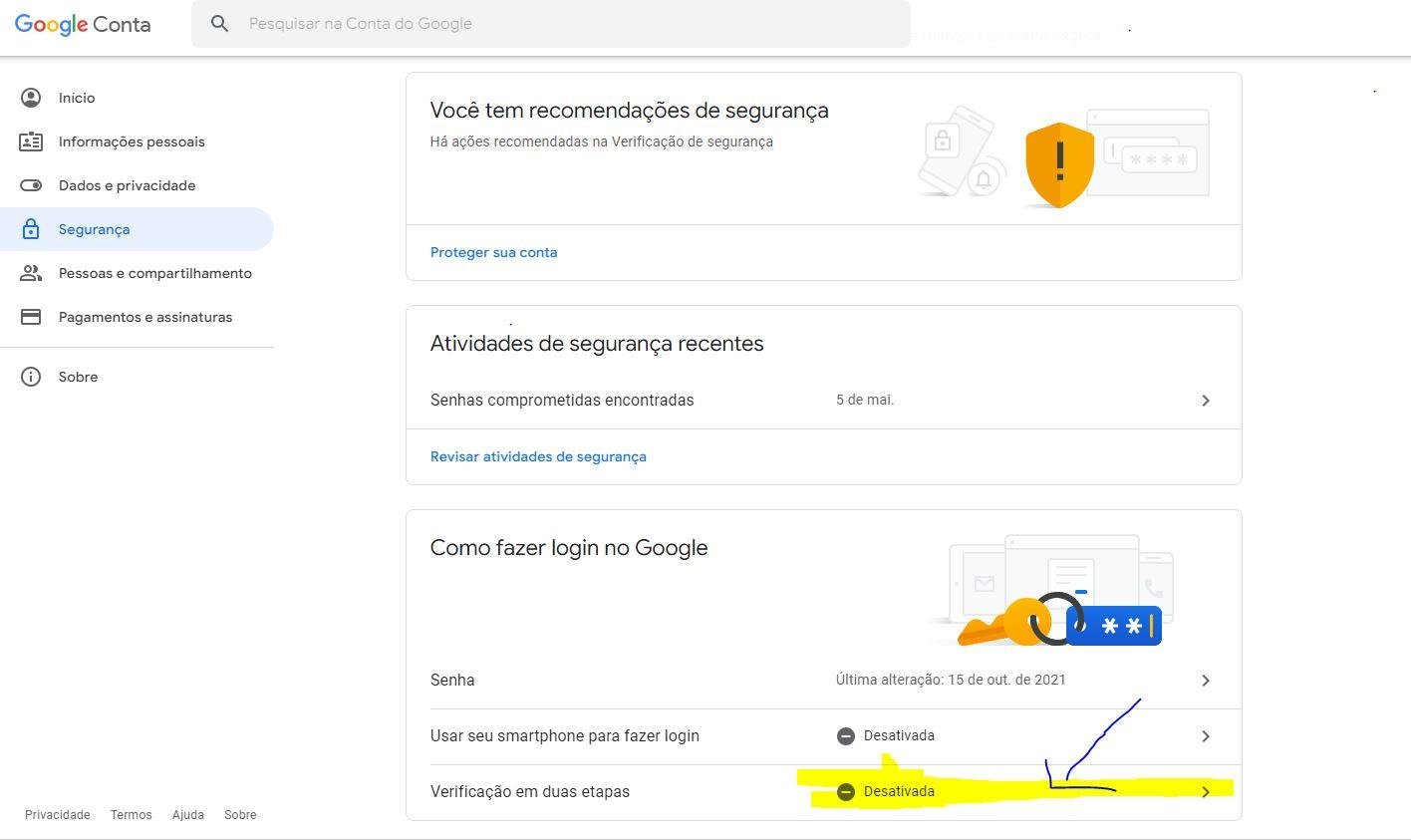
Task: Open the Senha row chevron
Action: coord(1206,681)
